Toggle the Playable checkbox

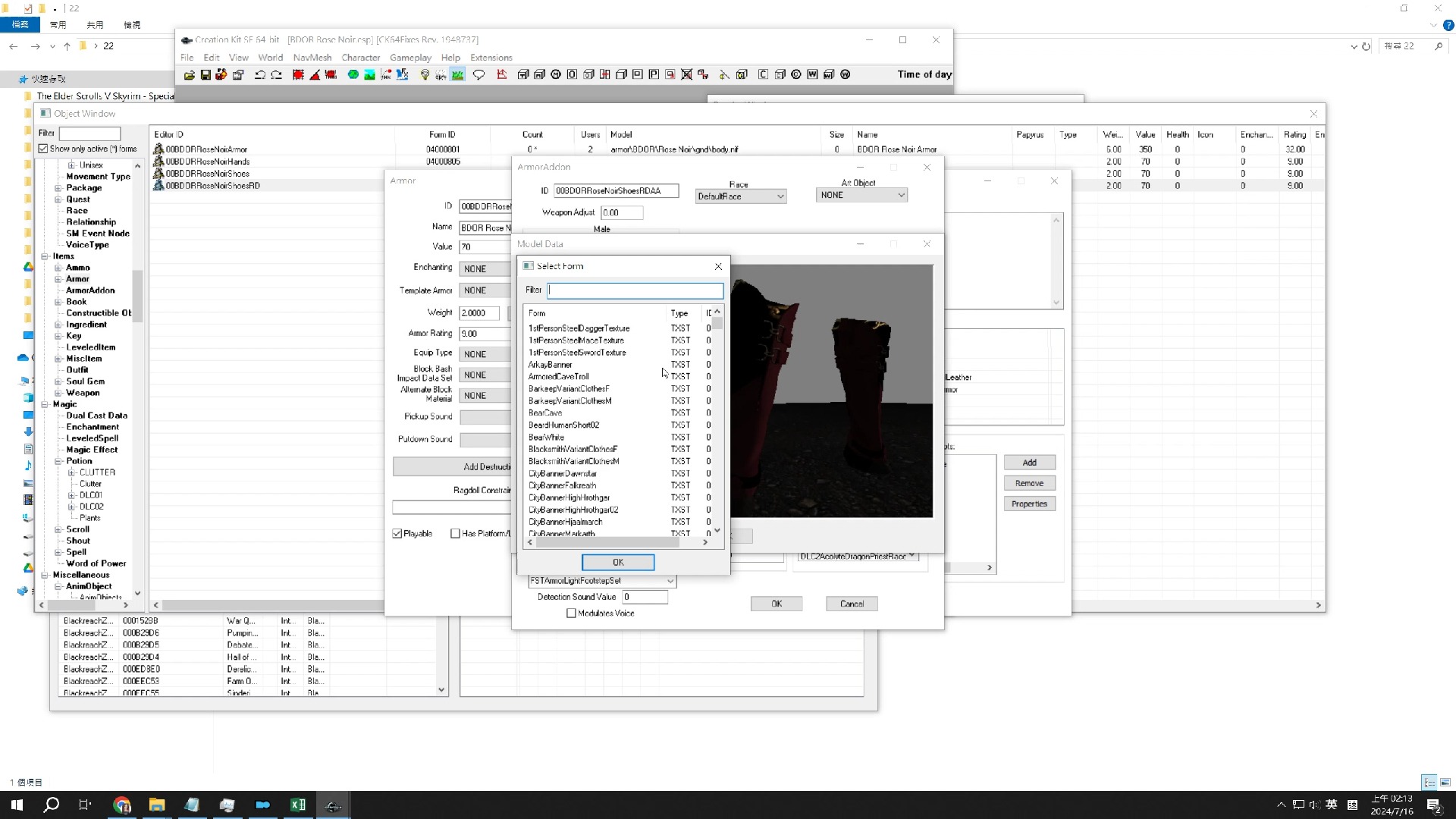pyautogui.click(x=397, y=534)
